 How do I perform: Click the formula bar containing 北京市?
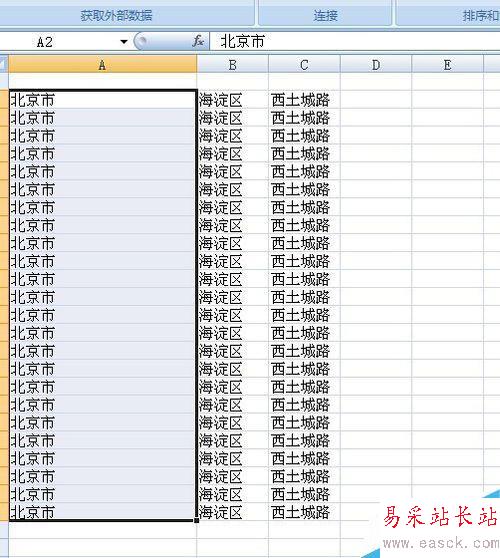355,42
